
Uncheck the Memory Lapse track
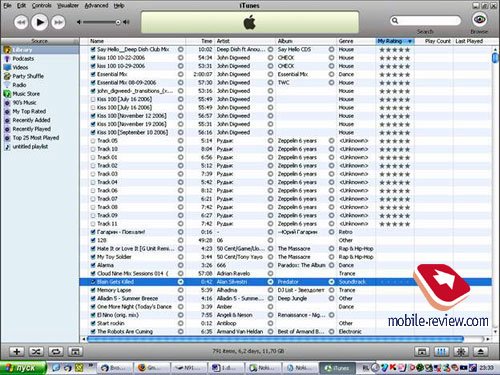point(93,290)
